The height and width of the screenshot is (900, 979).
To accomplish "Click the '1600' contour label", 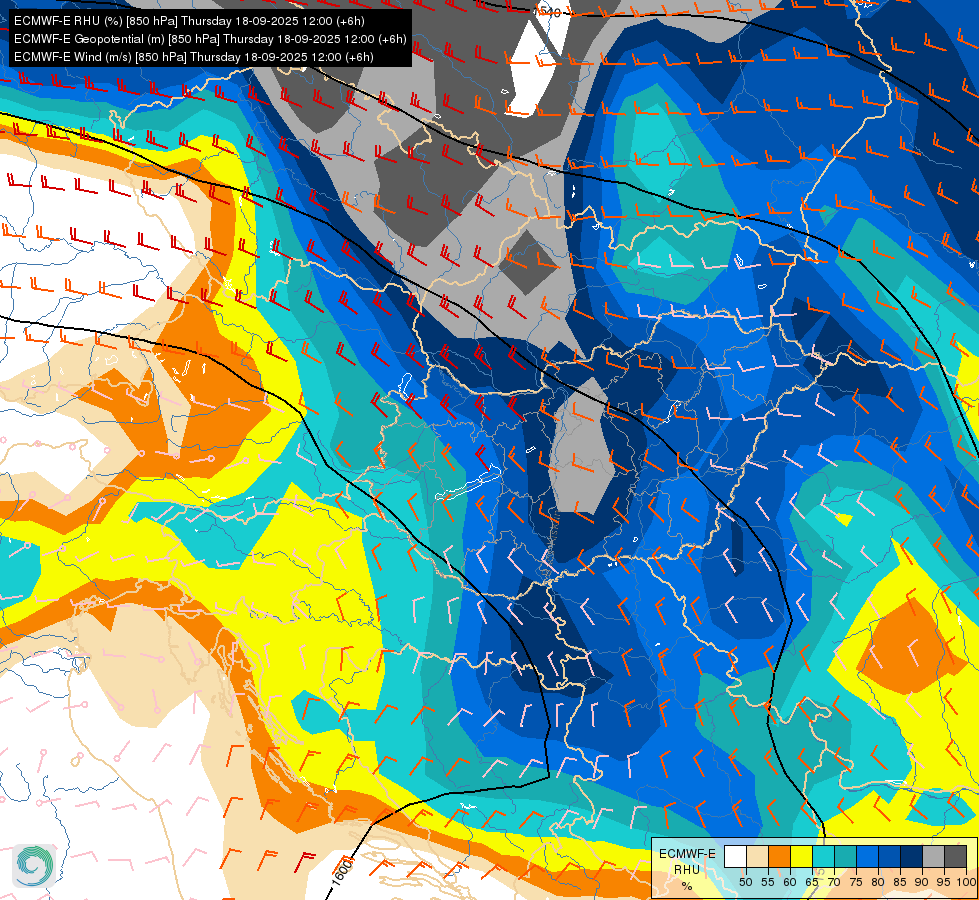I will coord(342,871).
